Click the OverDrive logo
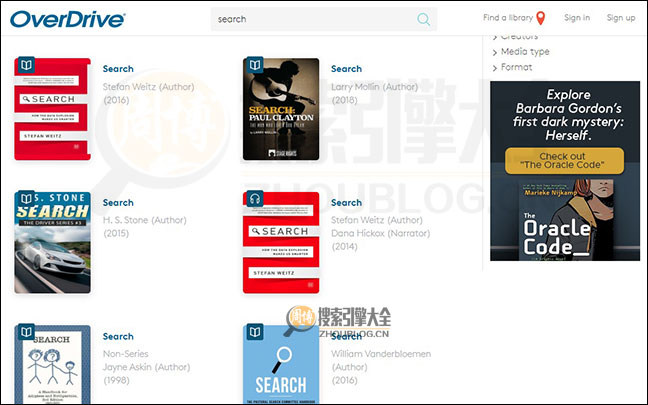Screen dimensions: 648x405 pyautogui.click(x=68, y=19)
